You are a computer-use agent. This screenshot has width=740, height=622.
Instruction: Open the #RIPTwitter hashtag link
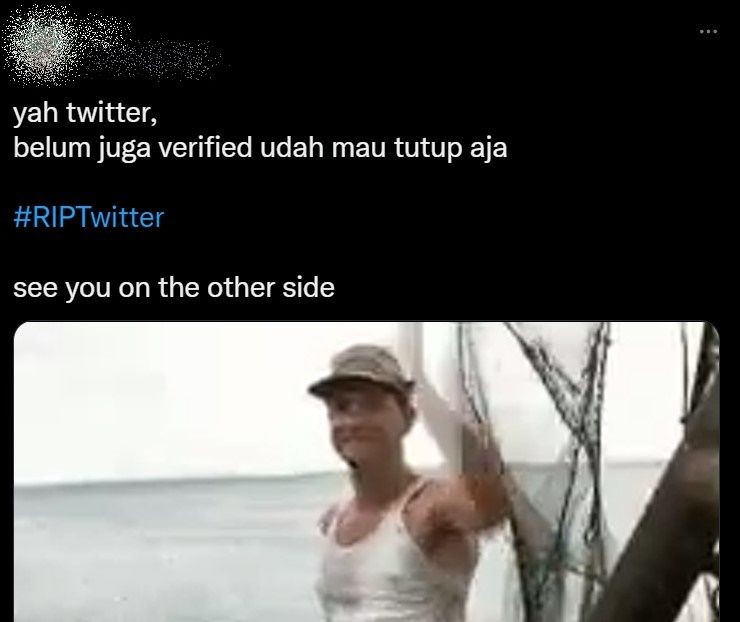89,218
